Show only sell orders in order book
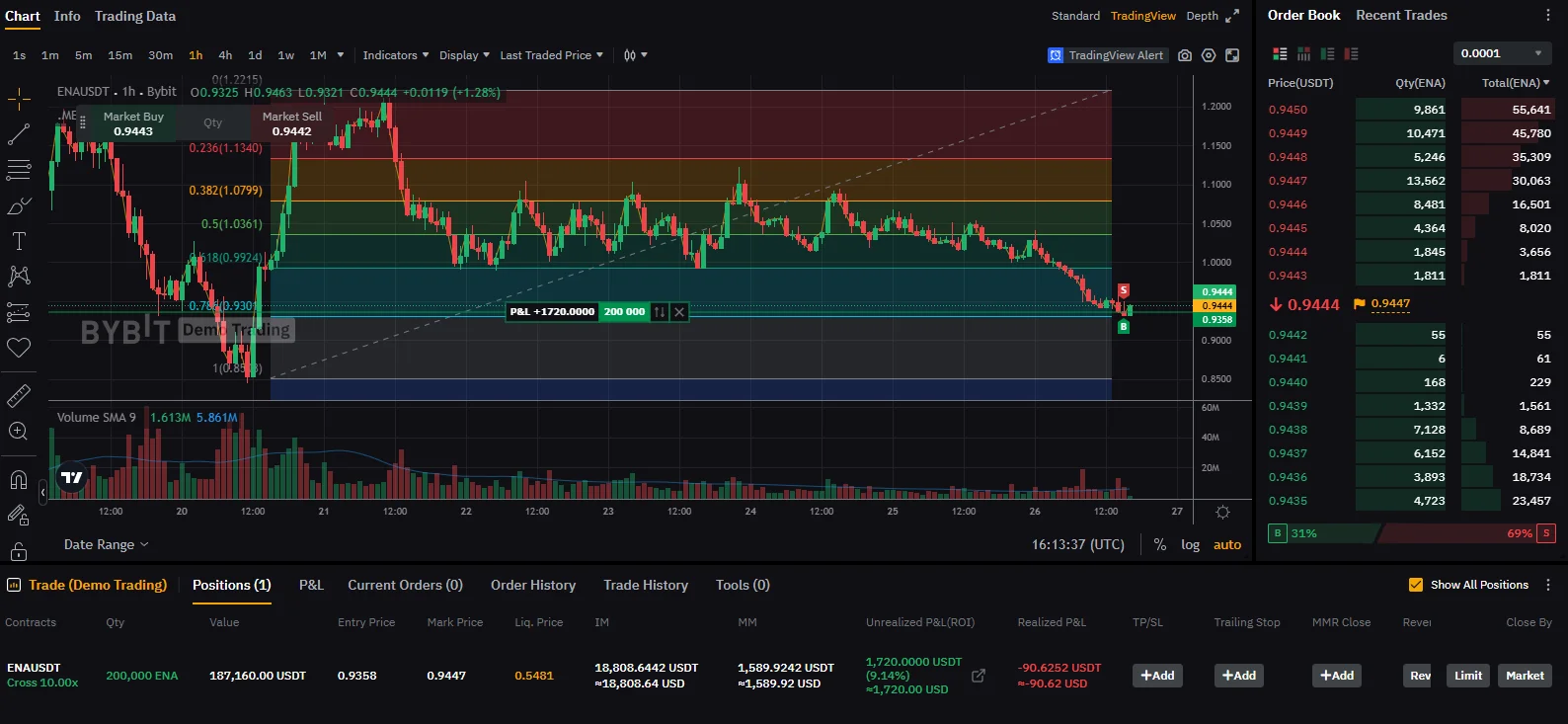This screenshot has height=724, width=1568. 1351,53
